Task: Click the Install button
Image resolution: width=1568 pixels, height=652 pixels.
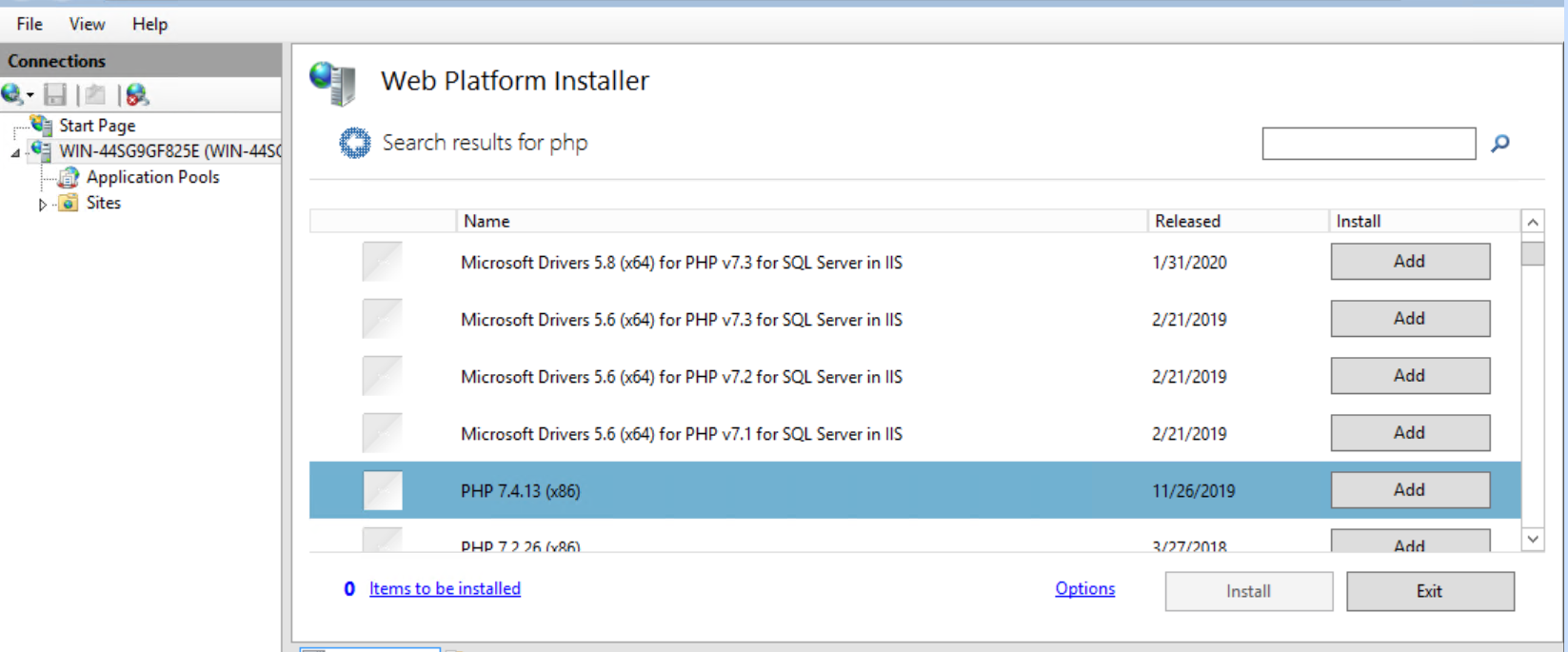Action: point(1248,591)
